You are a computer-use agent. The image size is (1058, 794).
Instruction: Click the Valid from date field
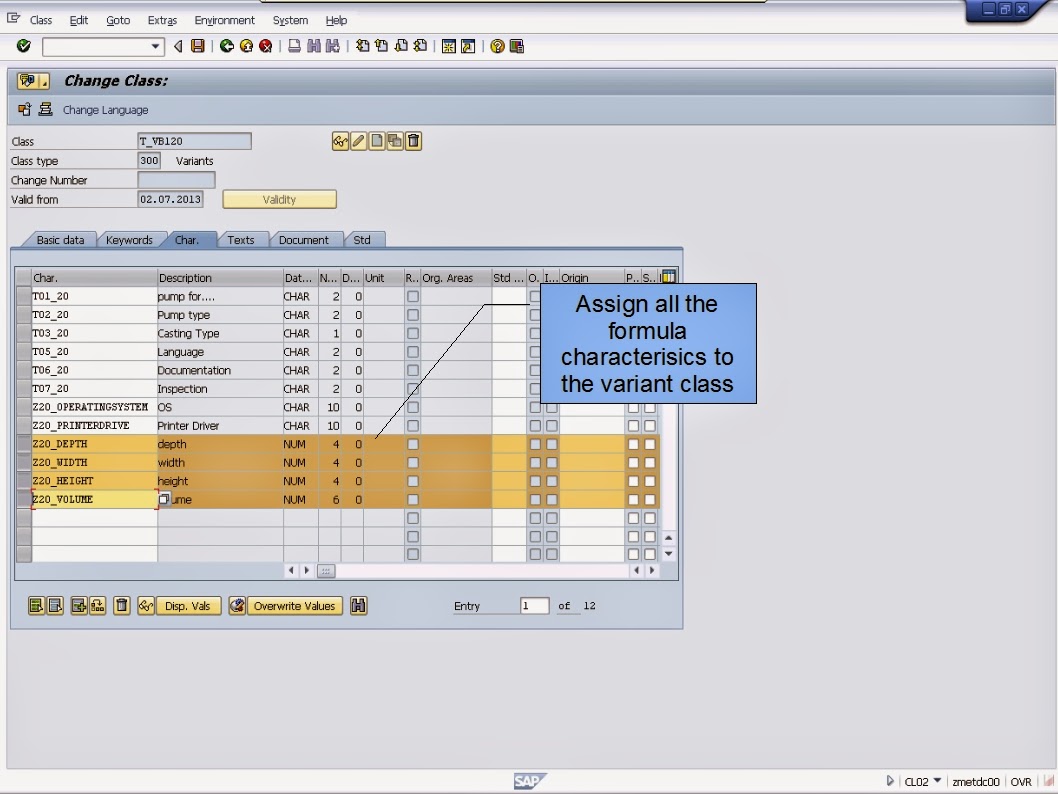click(170, 199)
